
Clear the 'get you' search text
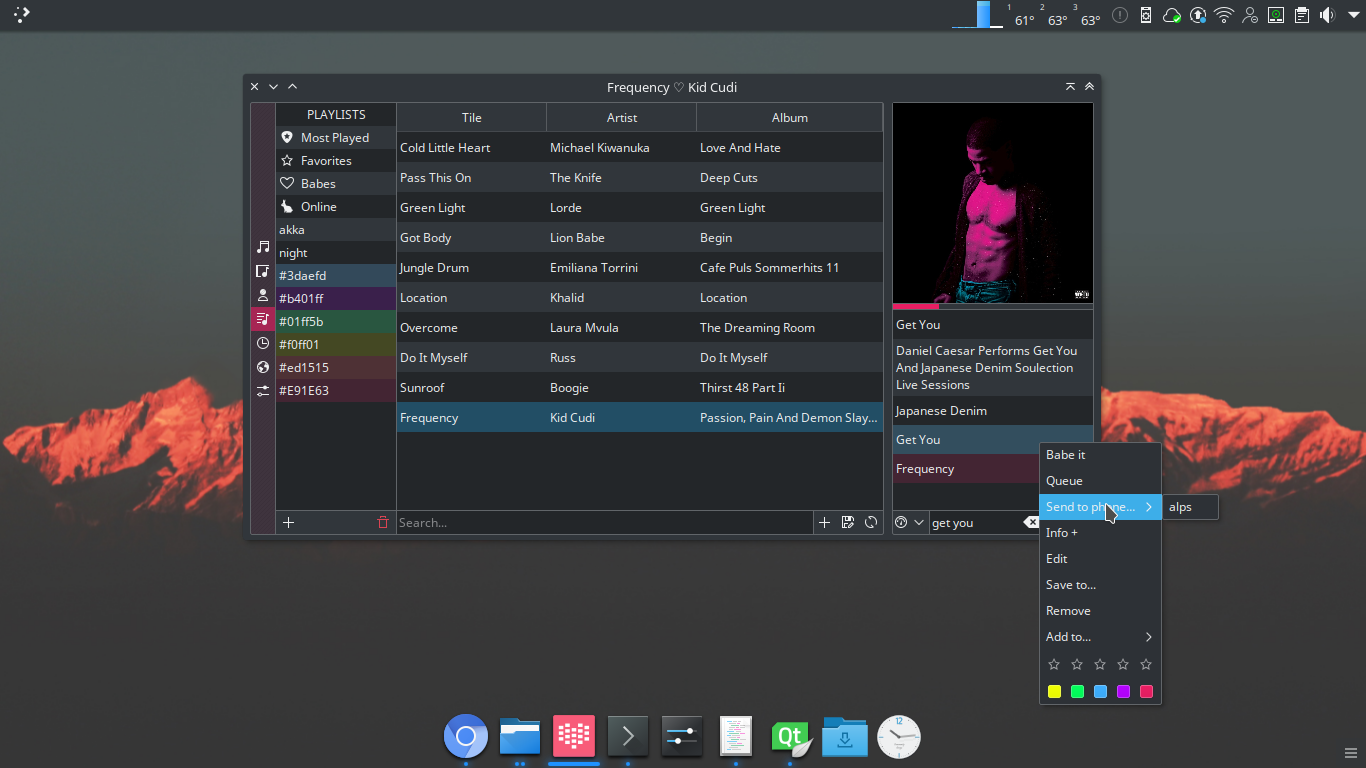[1031, 522]
